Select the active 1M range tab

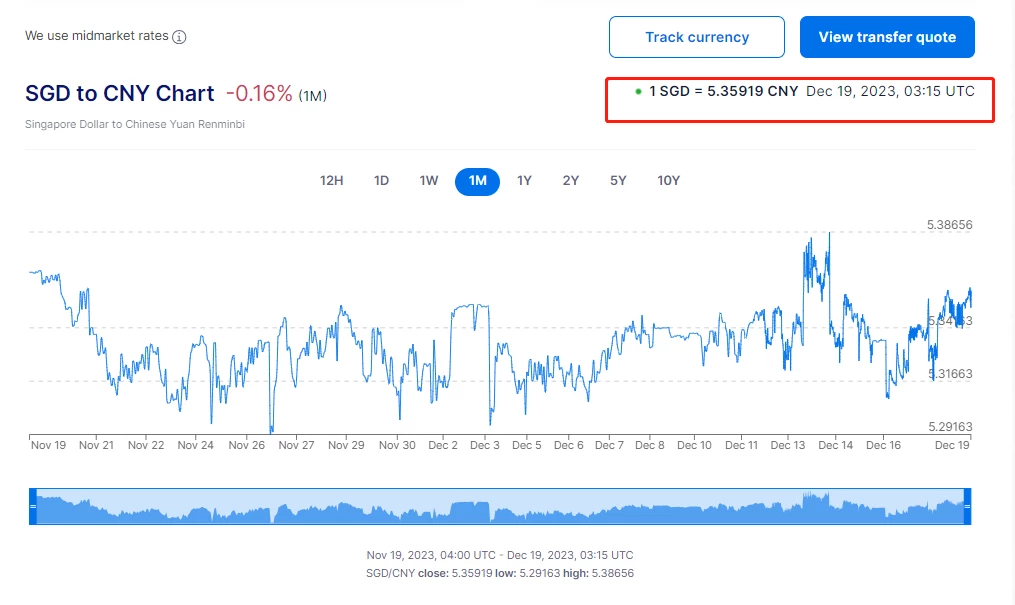coord(477,181)
